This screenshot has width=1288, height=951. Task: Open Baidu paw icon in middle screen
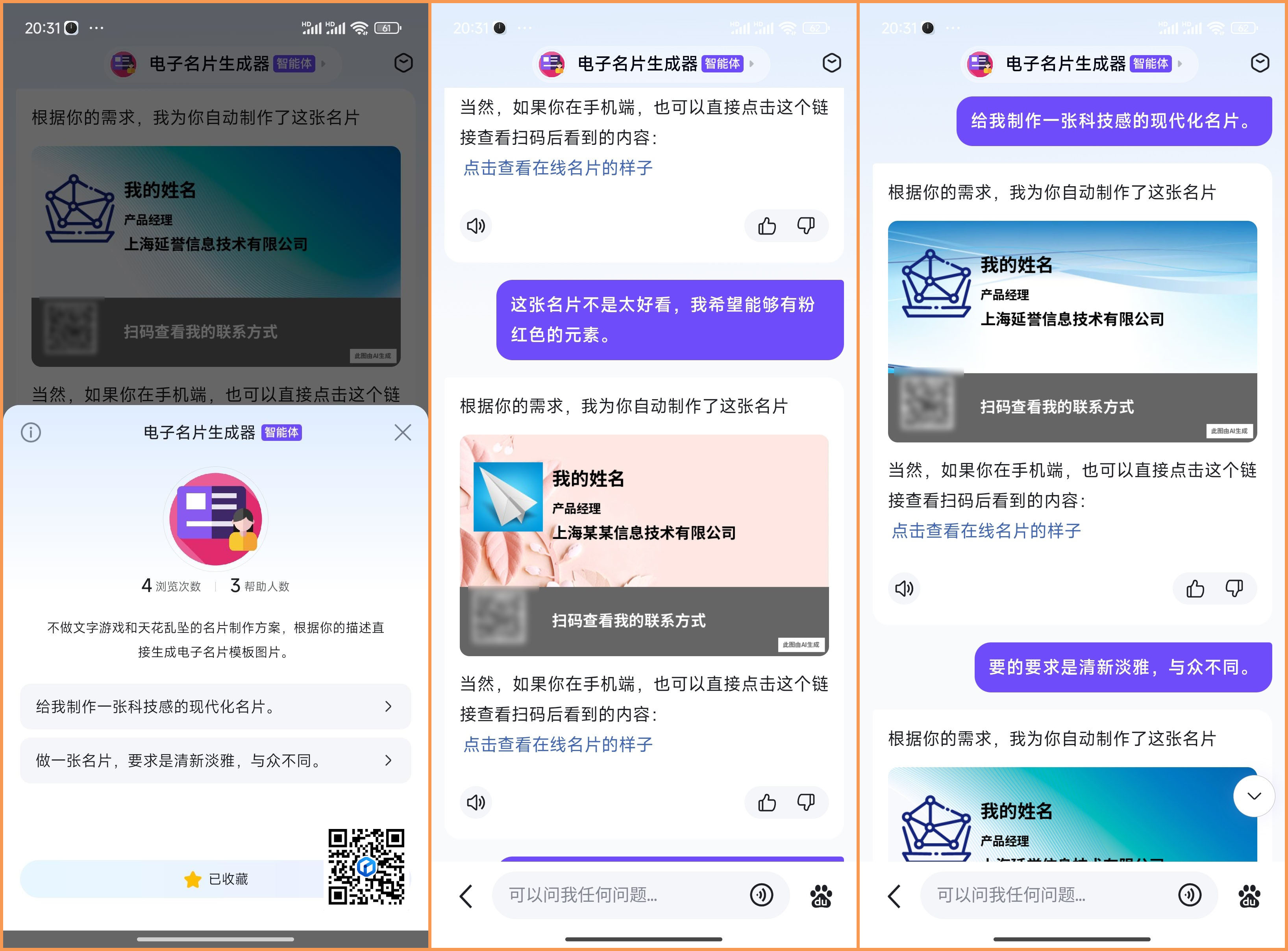click(x=821, y=896)
